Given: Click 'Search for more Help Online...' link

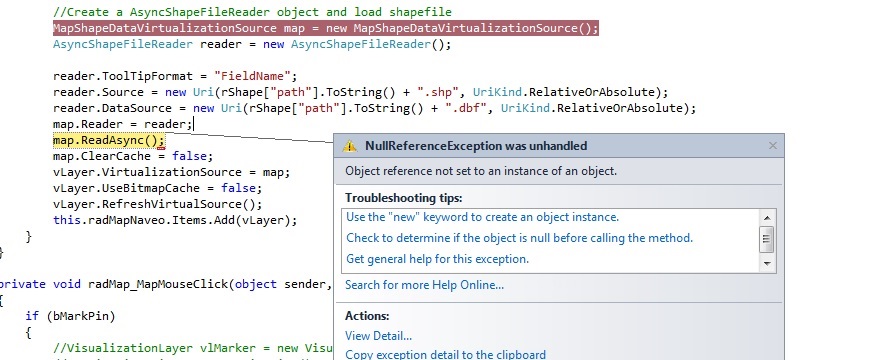Looking at the screenshot, I should pos(424,285).
